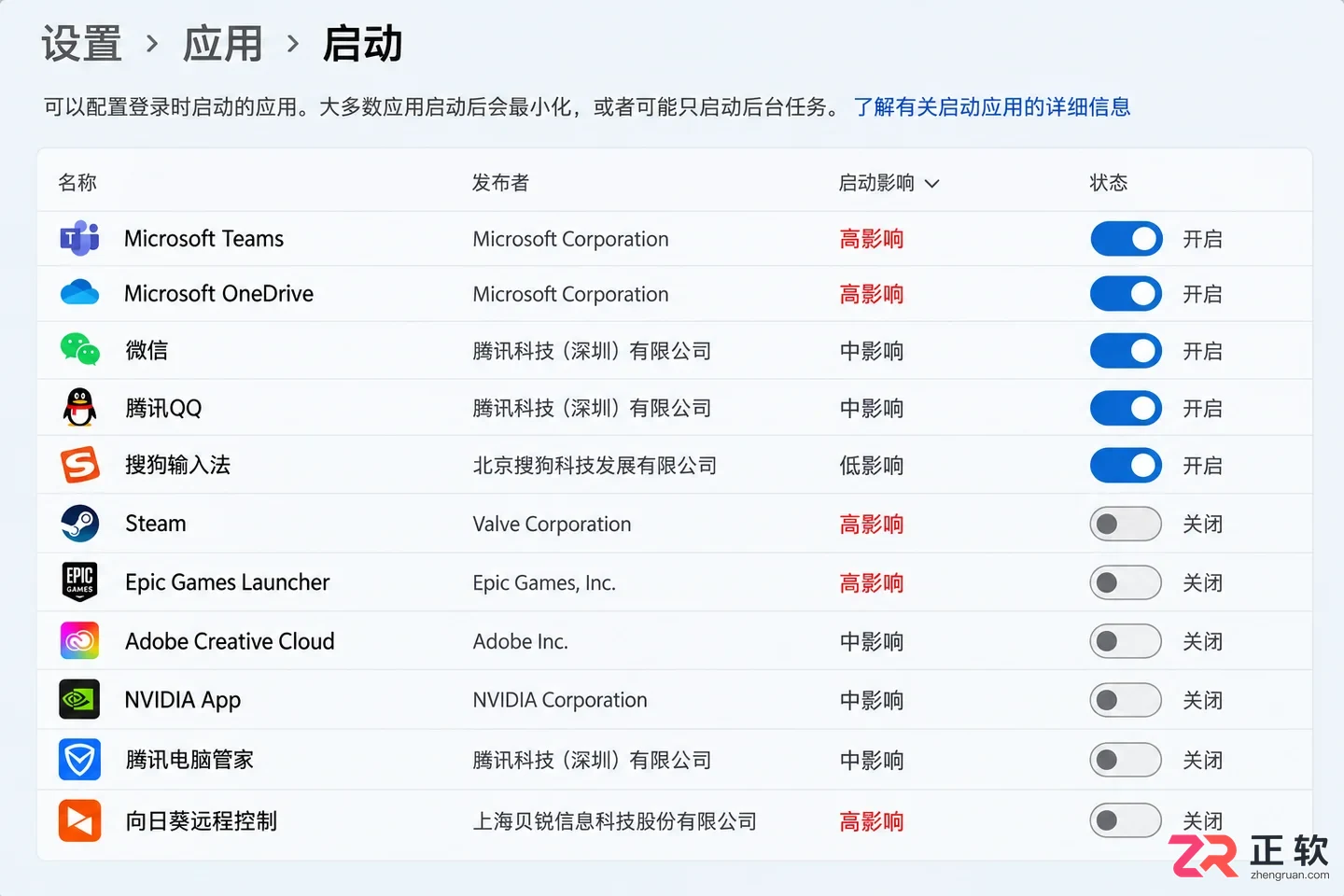This screenshot has height=896, width=1344.
Task: Click 低影响 in the 搜狗输入法 row
Action: [x=872, y=466]
